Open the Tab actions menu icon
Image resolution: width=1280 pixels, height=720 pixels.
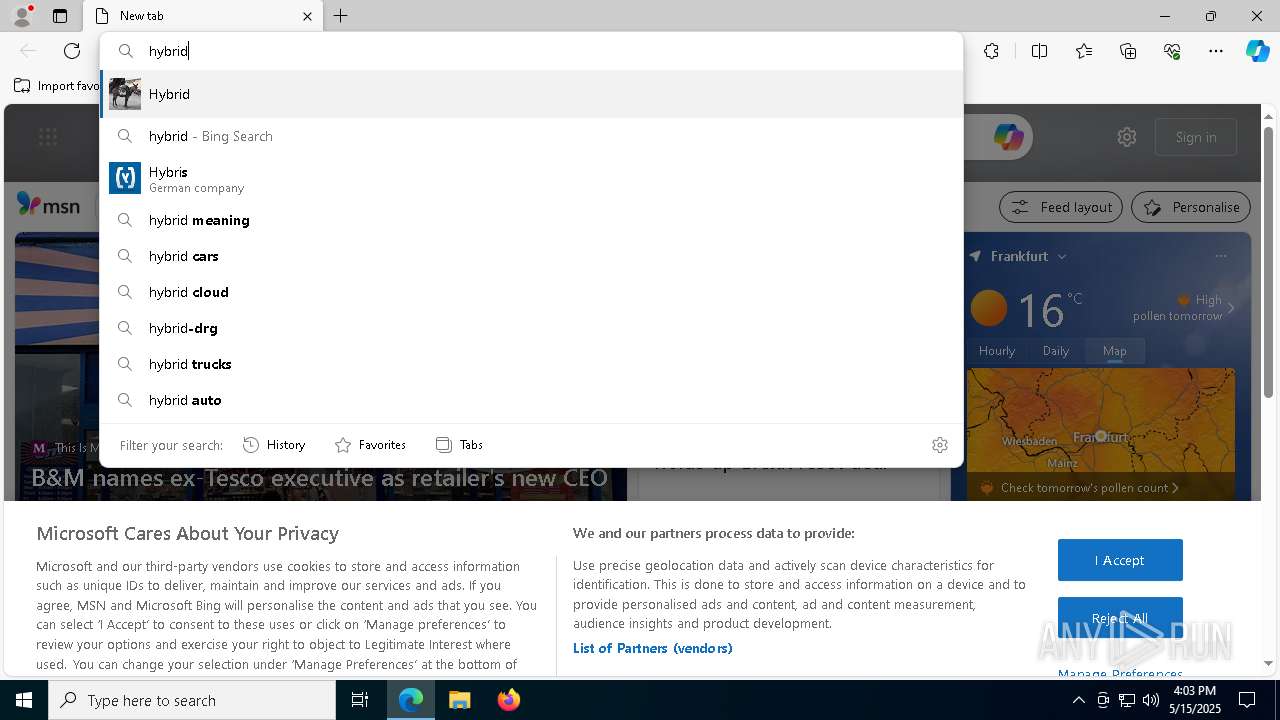coord(60,16)
